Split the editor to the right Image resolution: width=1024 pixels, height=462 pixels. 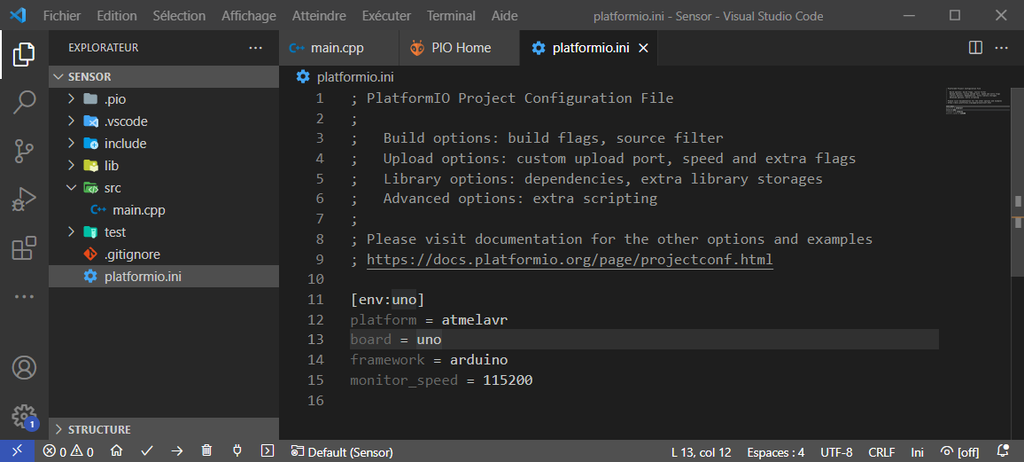click(975, 48)
